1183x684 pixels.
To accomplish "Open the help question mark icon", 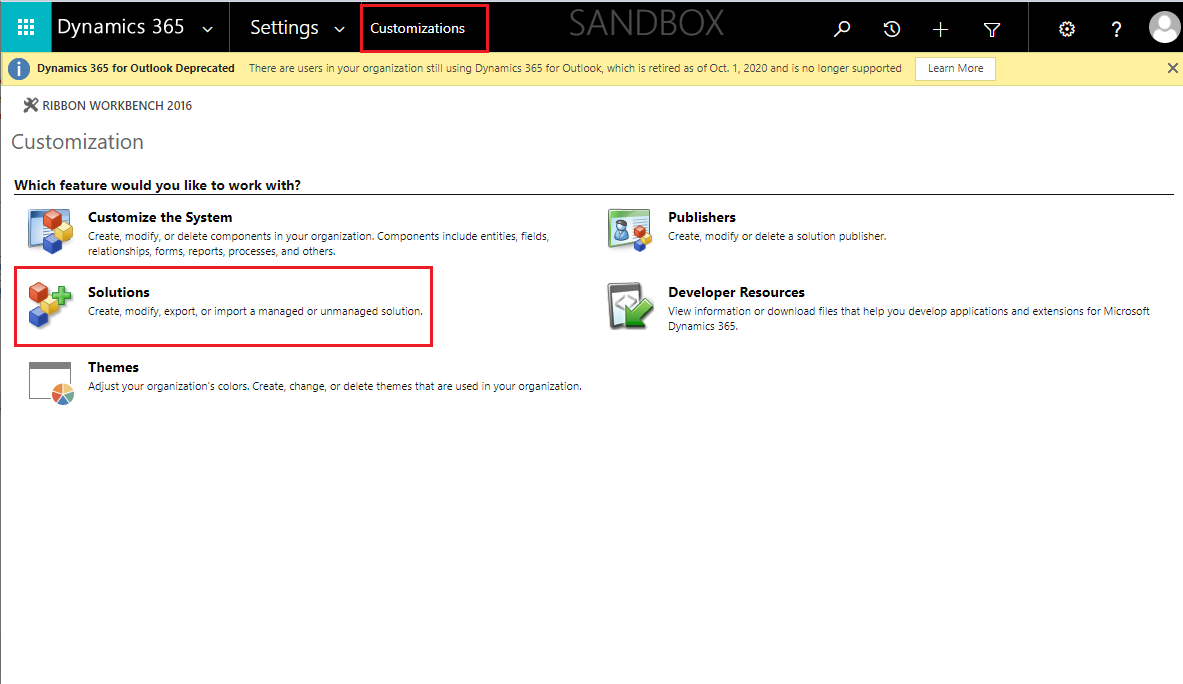I will [x=1116, y=29].
